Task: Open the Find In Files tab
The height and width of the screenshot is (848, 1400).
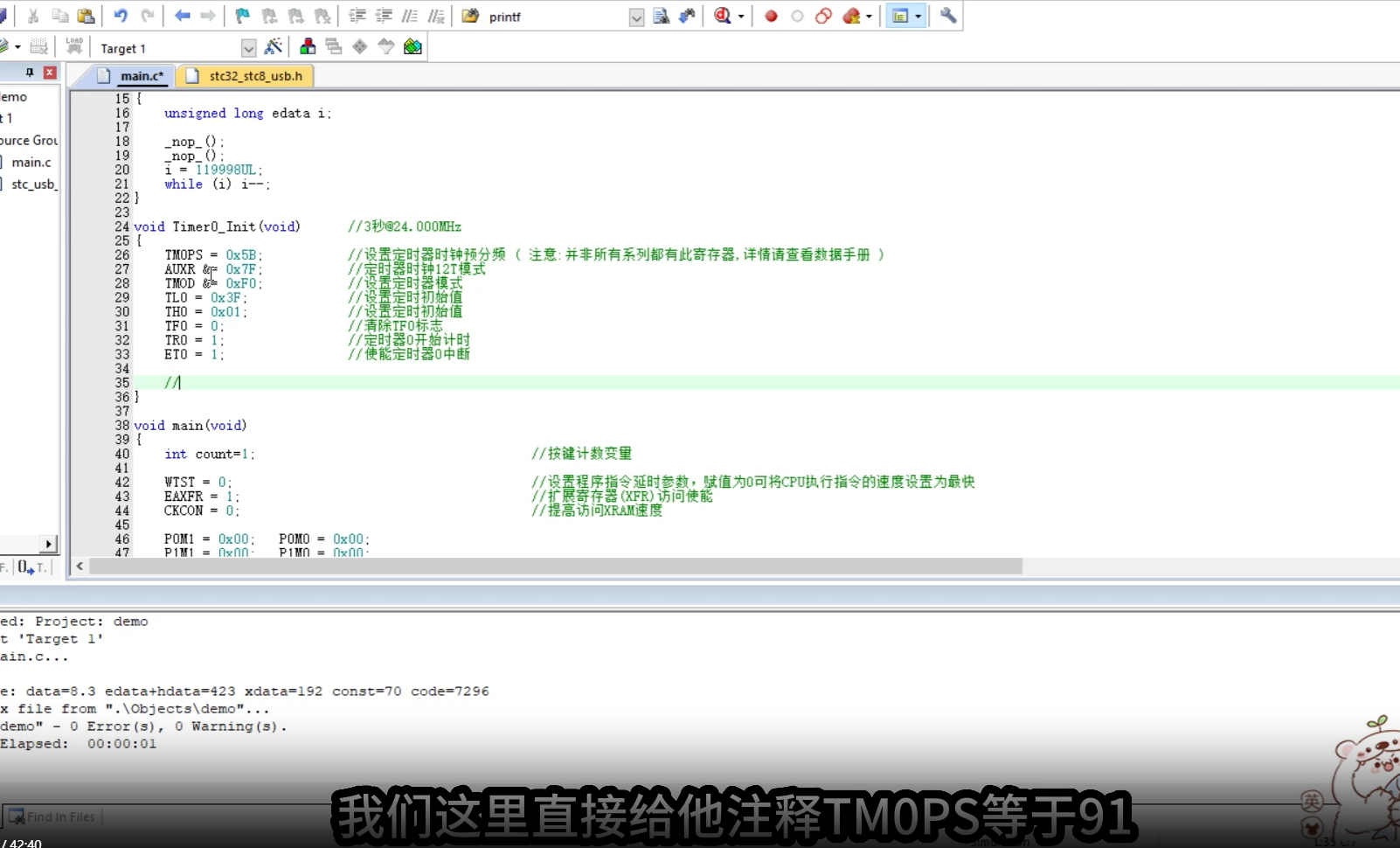Action: tap(53, 817)
